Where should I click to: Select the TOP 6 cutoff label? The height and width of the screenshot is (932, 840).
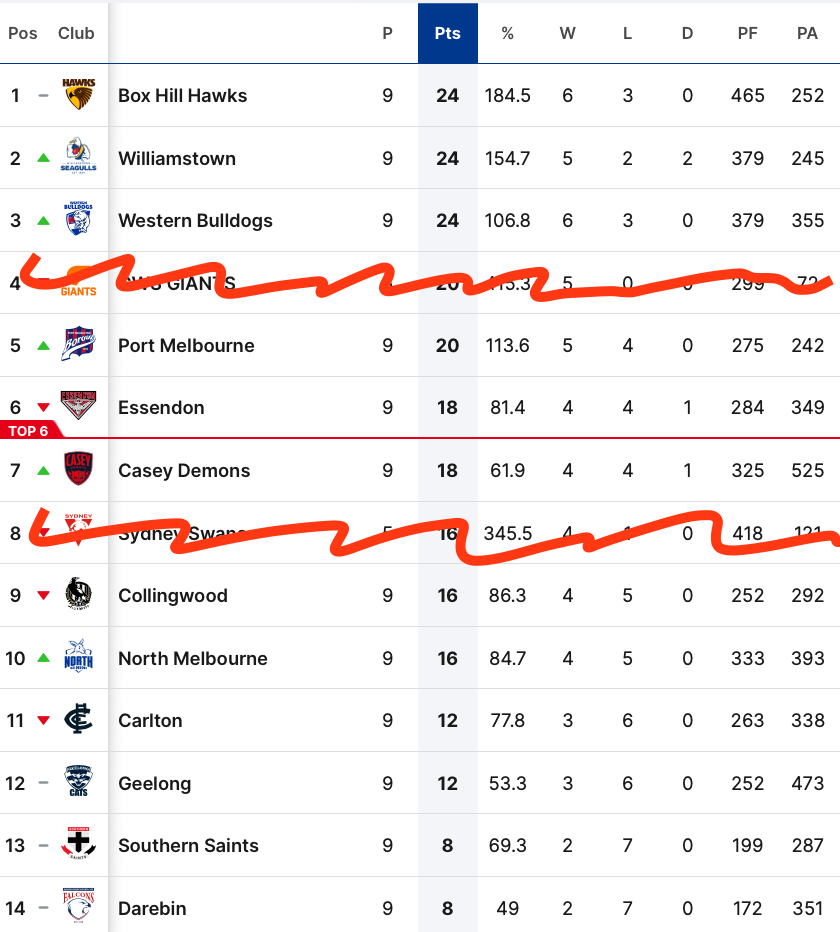click(x=30, y=430)
